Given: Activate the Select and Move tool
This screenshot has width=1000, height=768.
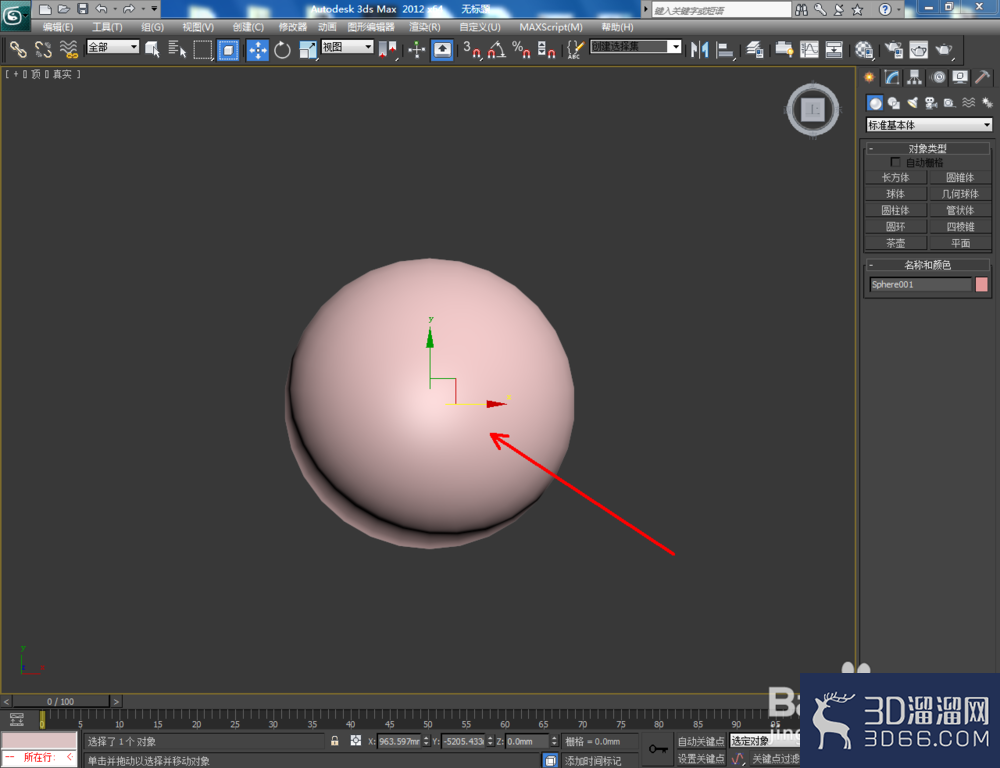Looking at the screenshot, I should 258,49.
